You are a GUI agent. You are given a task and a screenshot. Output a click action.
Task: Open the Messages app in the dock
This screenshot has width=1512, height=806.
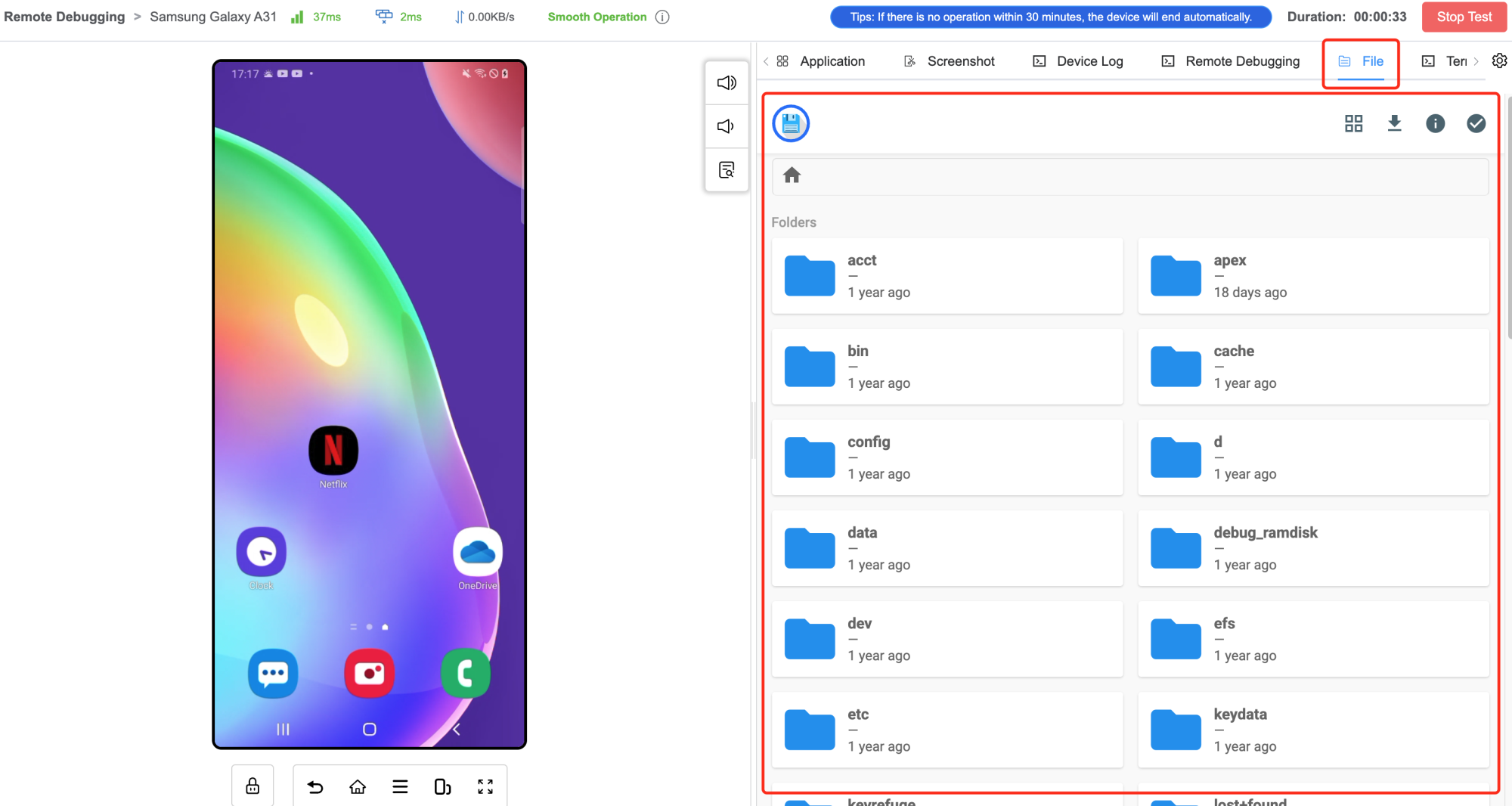pos(273,673)
